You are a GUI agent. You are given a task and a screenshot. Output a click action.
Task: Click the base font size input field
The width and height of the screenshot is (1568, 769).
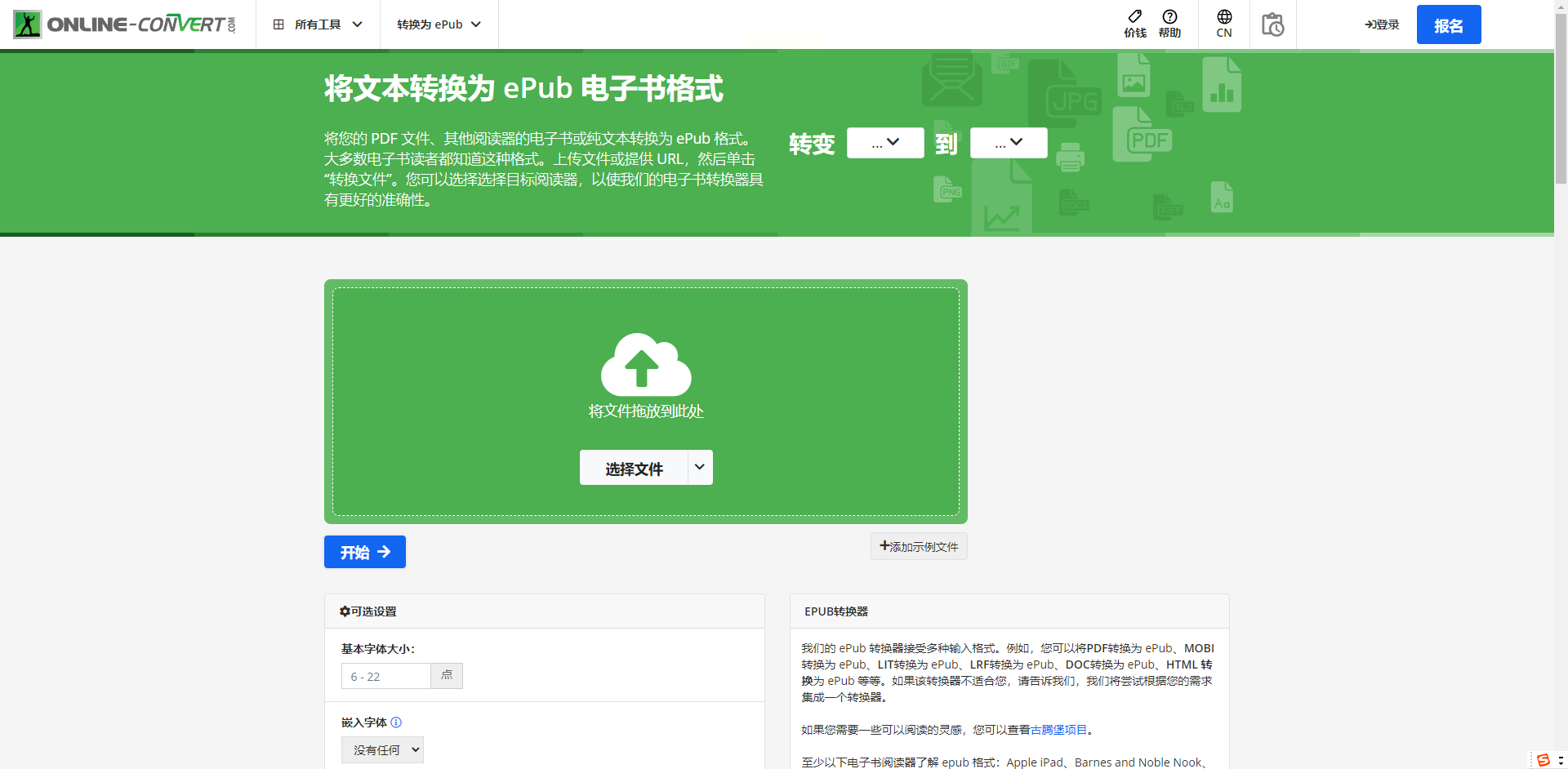click(385, 676)
